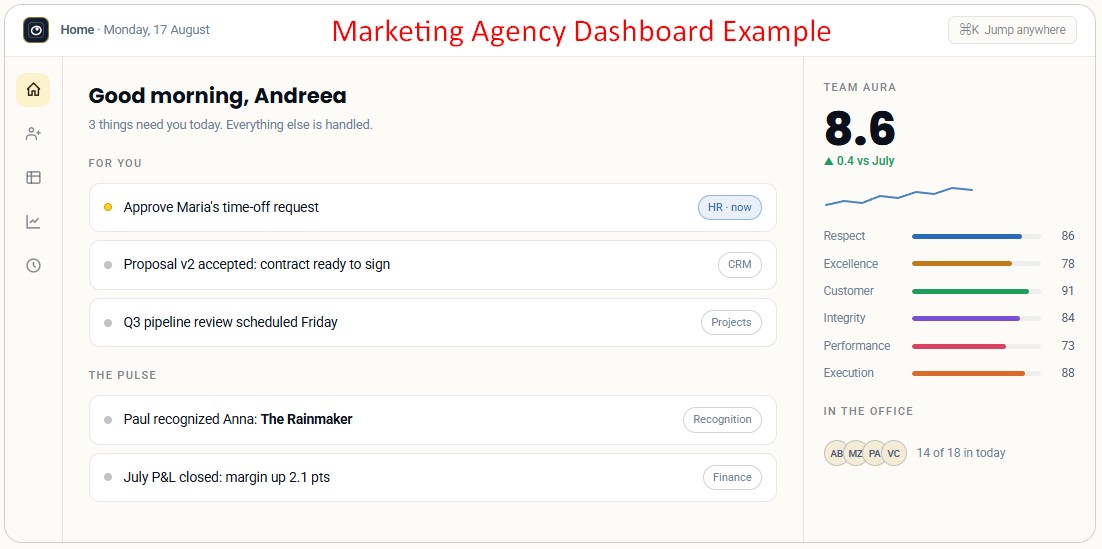Click the Recognition tag

point(722,420)
